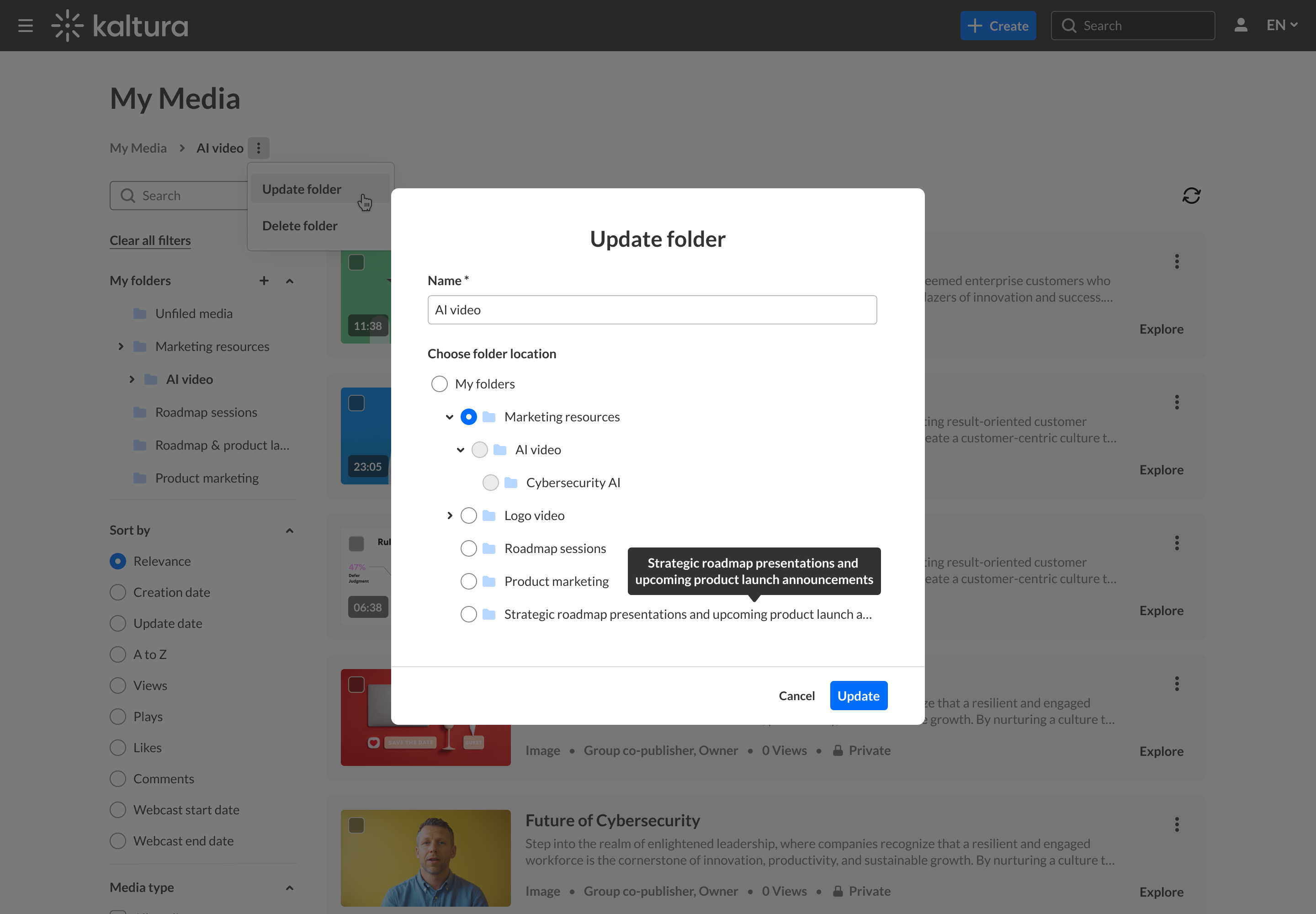Select Update folder menu entry

pos(302,190)
